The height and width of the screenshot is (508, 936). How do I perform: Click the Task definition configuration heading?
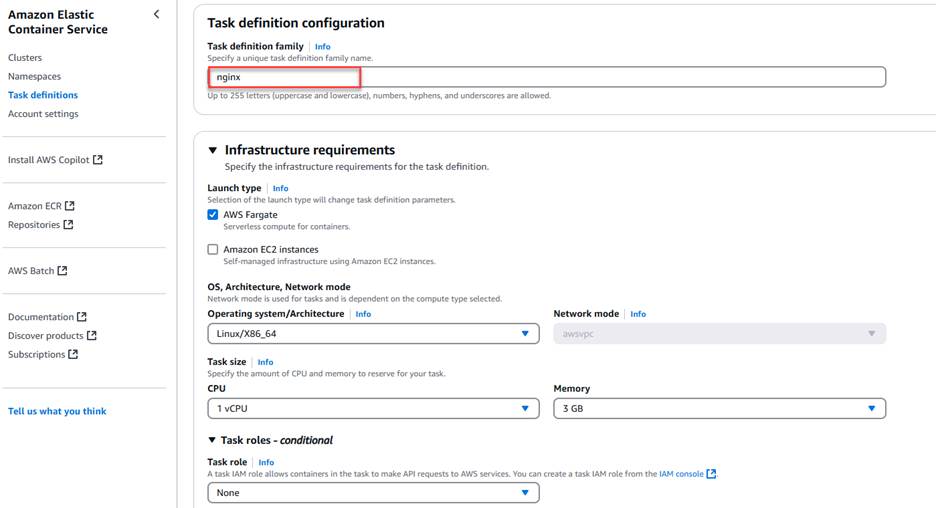pyautogui.click(x=295, y=23)
